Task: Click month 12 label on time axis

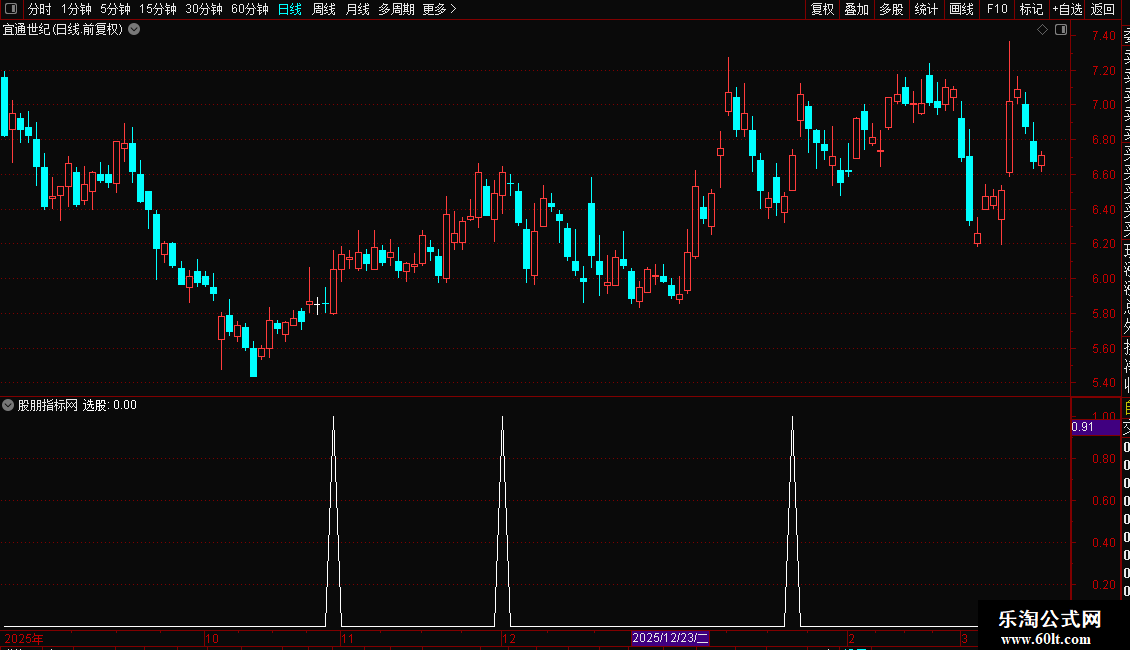Action: tap(509, 638)
